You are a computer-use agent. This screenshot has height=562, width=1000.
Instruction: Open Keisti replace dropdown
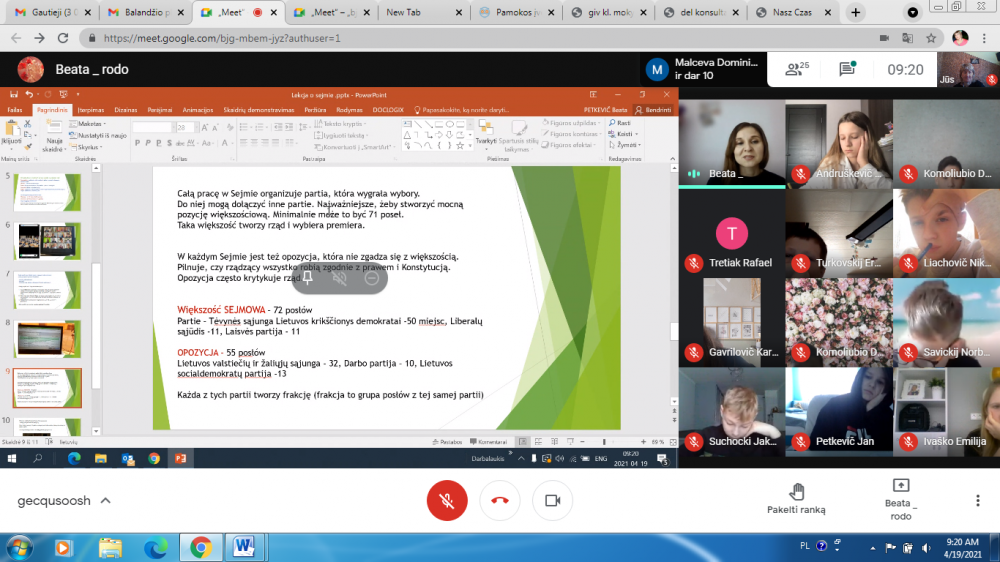(623, 134)
